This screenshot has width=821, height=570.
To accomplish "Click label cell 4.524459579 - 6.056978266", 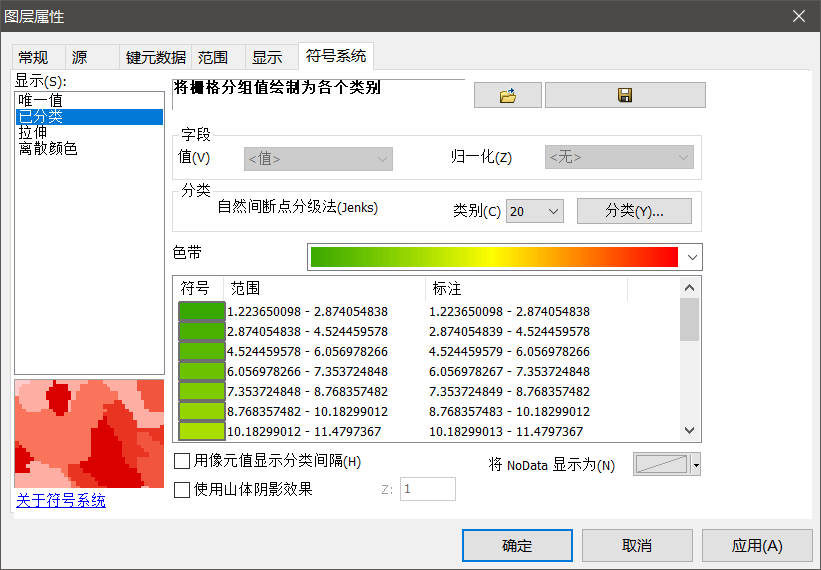I will tap(509, 351).
